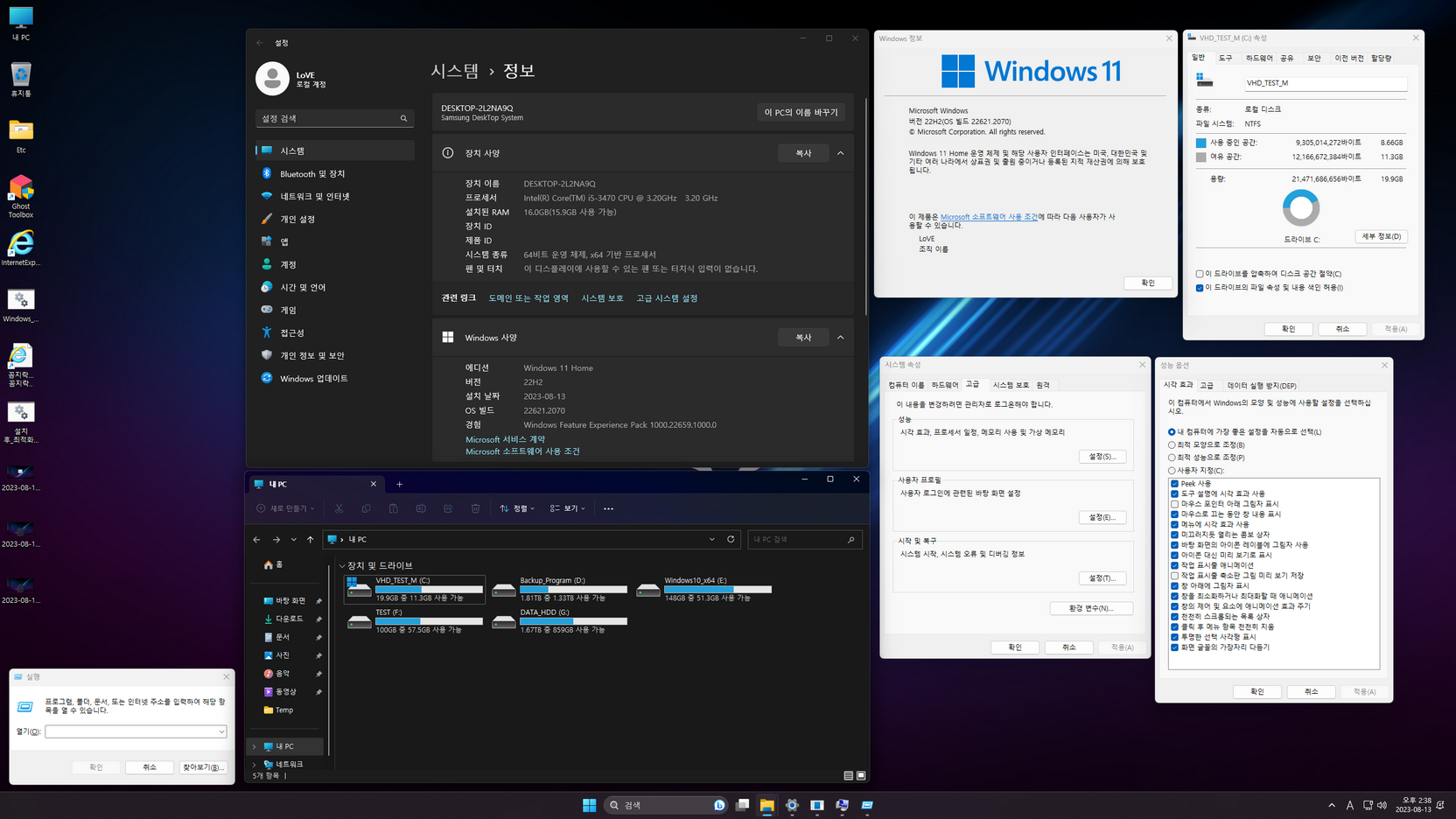Toggle 화면 글꼴의 가장자리 다듬기 checkbox
The image size is (1456, 819).
(x=1174, y=647)
